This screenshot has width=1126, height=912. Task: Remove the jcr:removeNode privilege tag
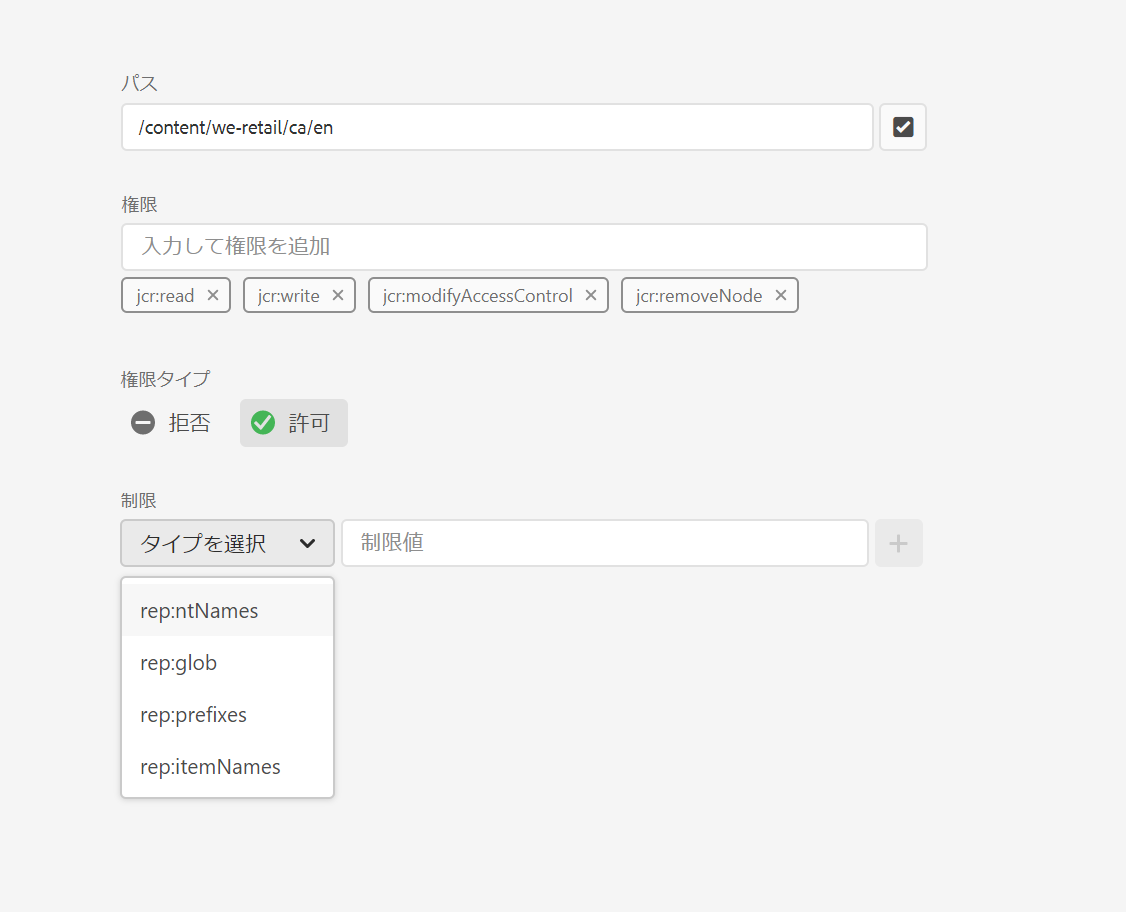point(781,295)
